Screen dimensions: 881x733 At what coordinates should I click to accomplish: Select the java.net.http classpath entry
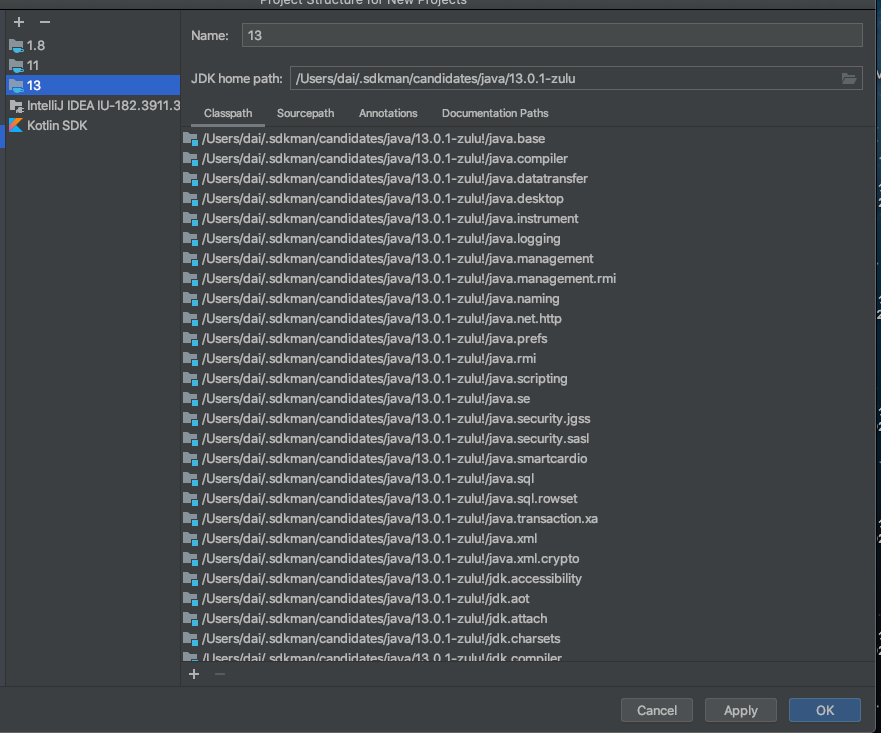coord(528,318)
